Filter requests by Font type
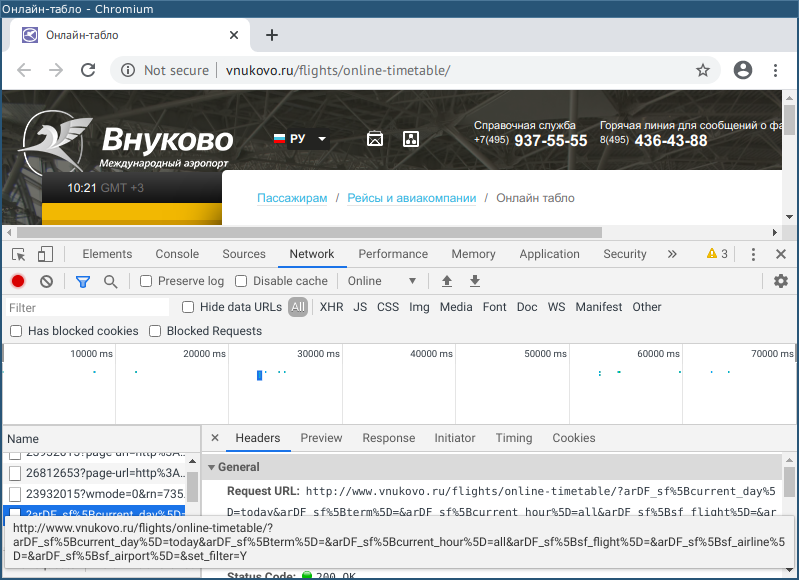This screenshot has width=799, height=580. tap(494, 307)
